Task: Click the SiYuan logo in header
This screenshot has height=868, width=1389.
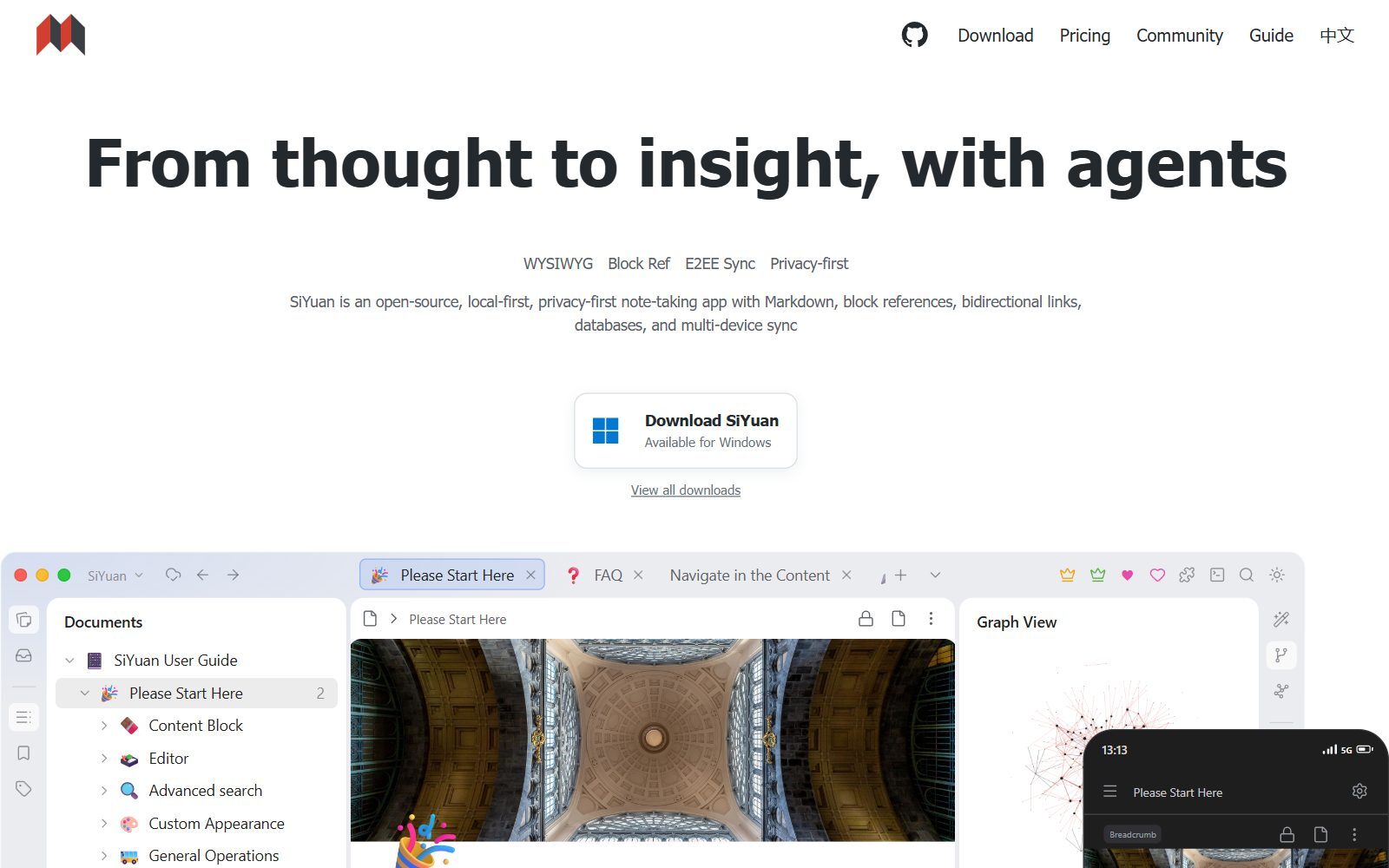Action: coord(61,35)
